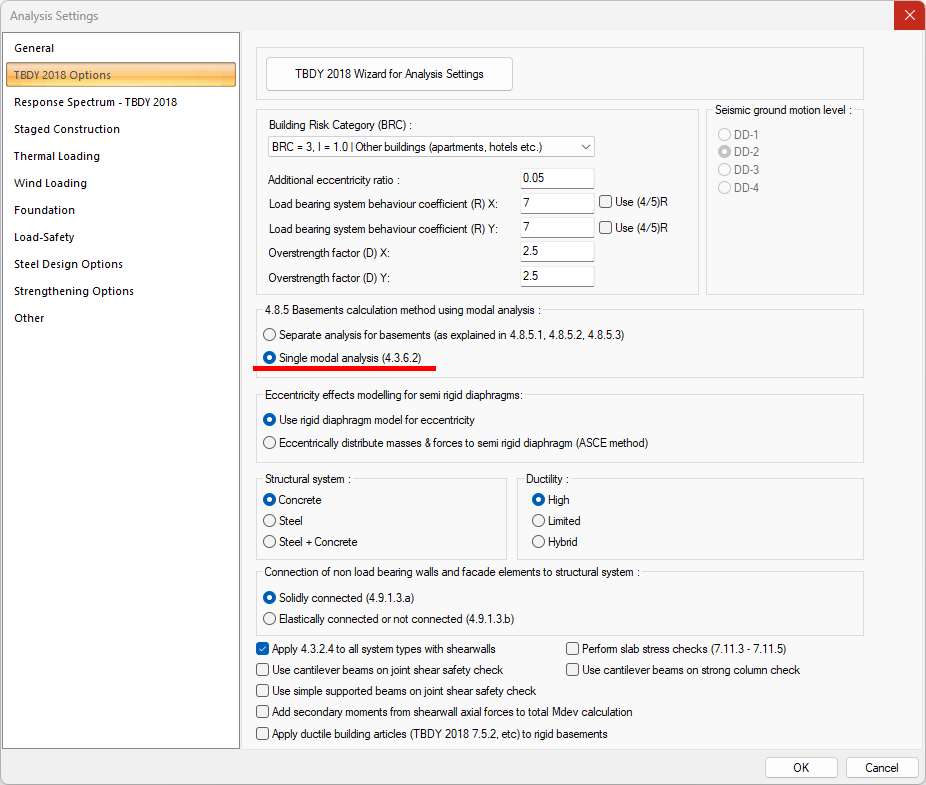Viewport: 926px width, 785px height.
Task: Open Response Spectrum - TBDY 2018 section
Action: [95, 102]
